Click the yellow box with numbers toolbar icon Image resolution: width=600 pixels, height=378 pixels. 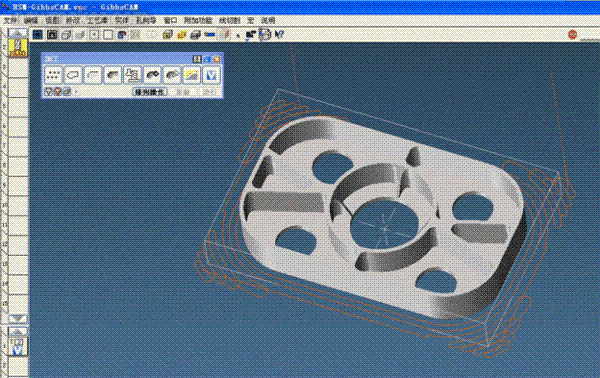tap(182, 35)
